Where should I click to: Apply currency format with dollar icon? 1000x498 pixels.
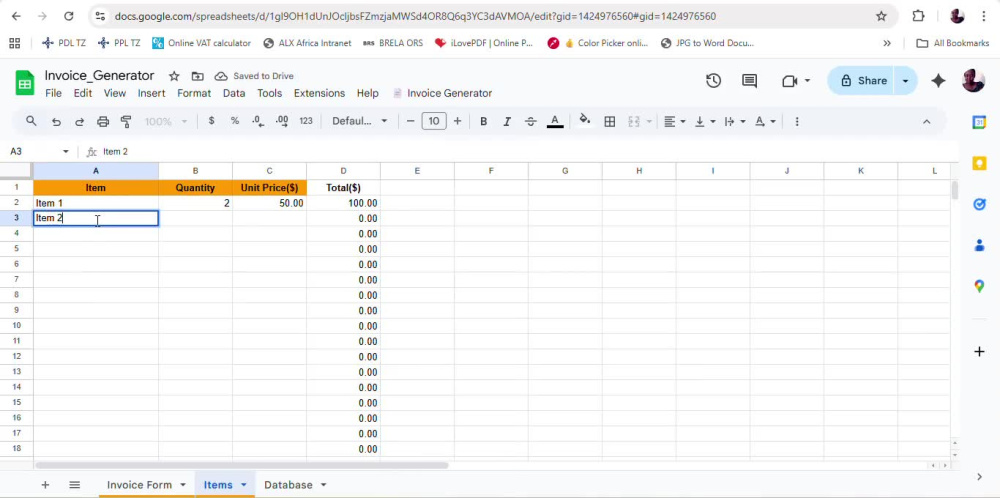[212, 121]
